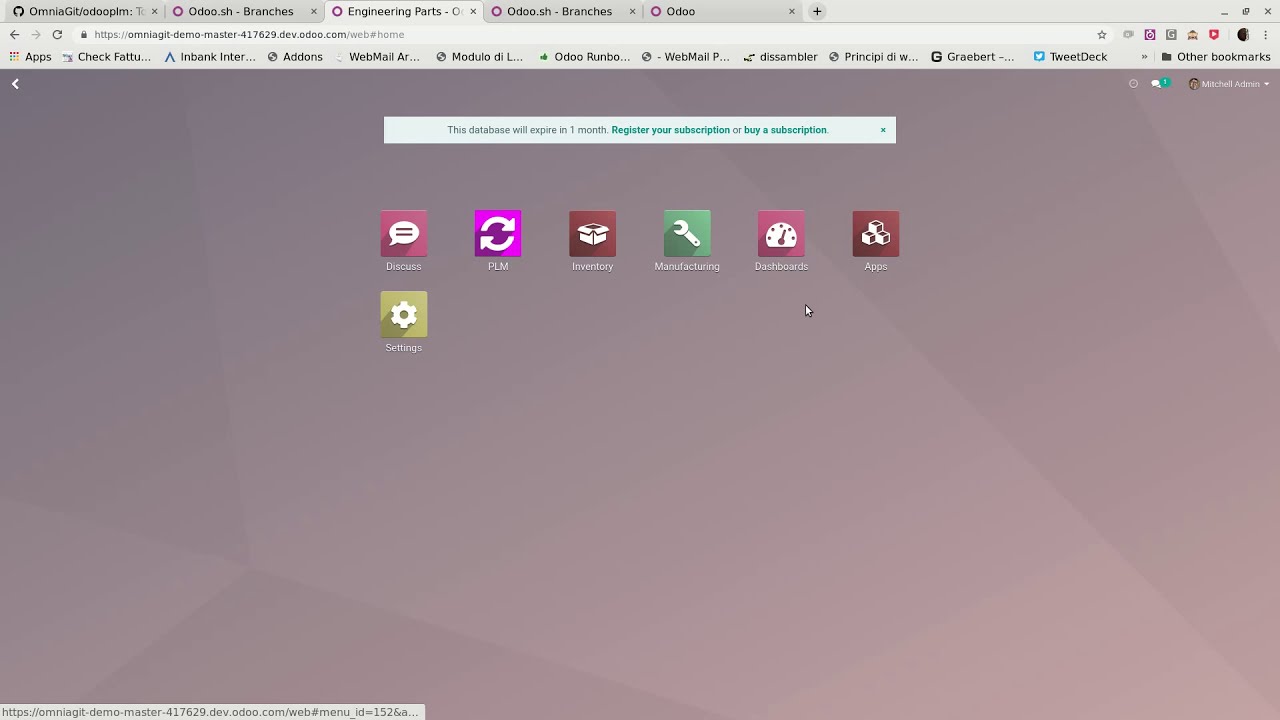Viewport: 1280px width, 720px height.
Task: Open the dissambler bookmark
Action: 780,57
